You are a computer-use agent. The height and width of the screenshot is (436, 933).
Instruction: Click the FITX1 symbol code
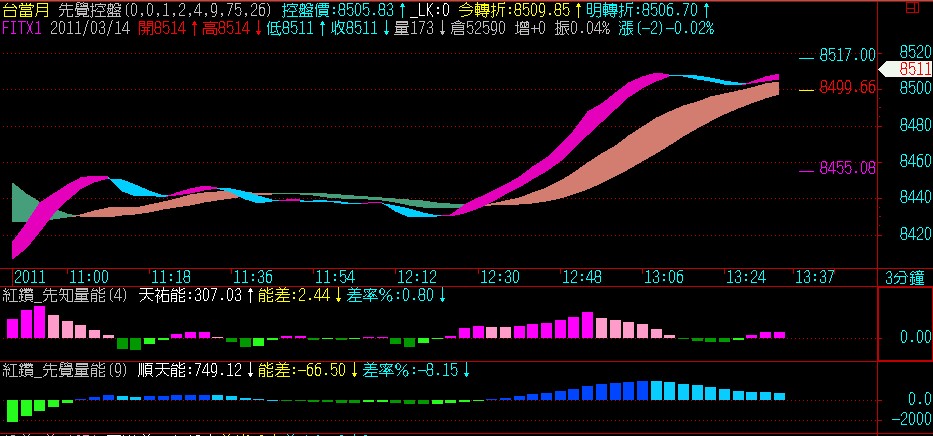pyautogui.click(x=22, y=28)
